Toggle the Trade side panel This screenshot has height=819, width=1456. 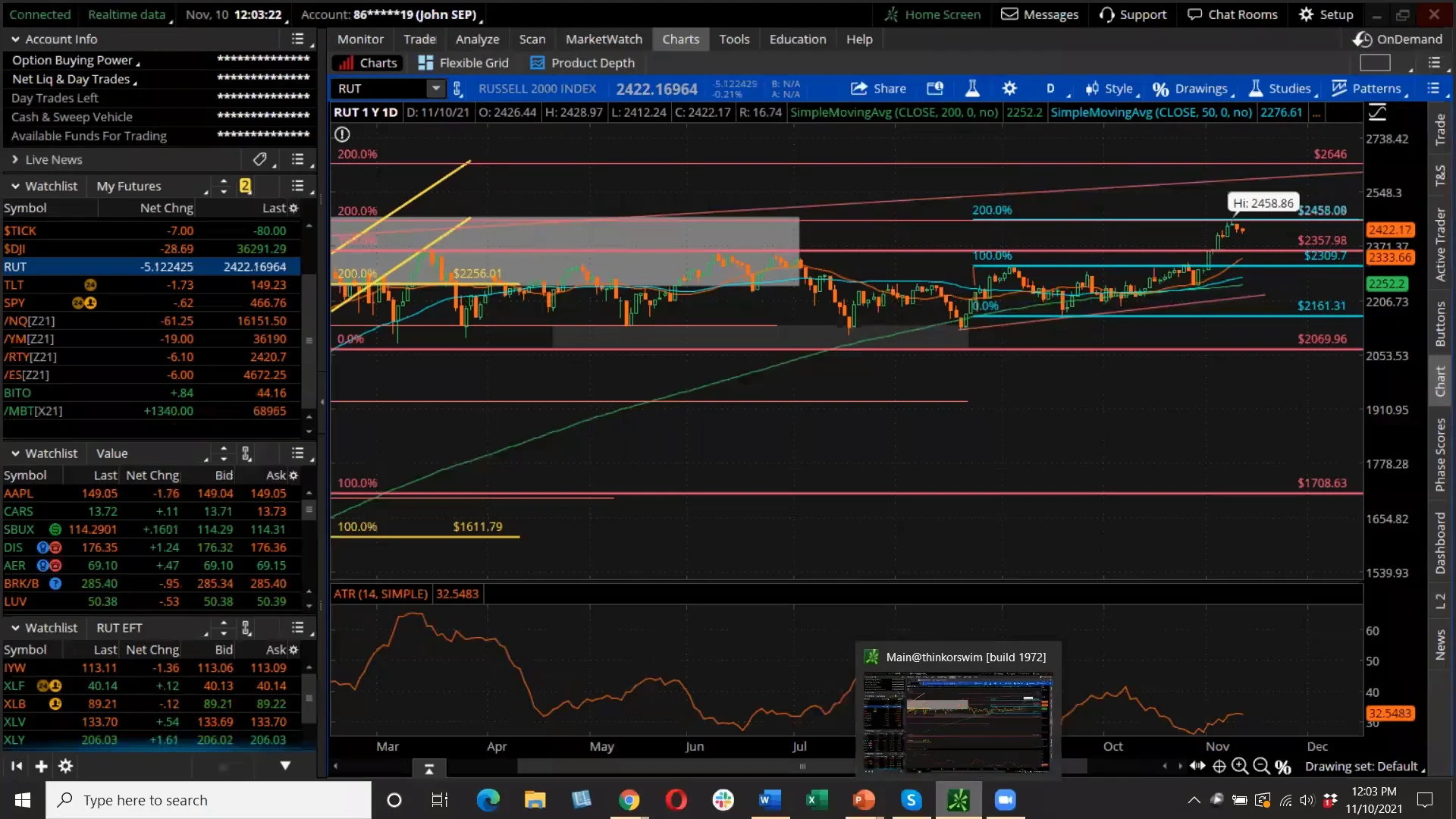(1440, 130)
